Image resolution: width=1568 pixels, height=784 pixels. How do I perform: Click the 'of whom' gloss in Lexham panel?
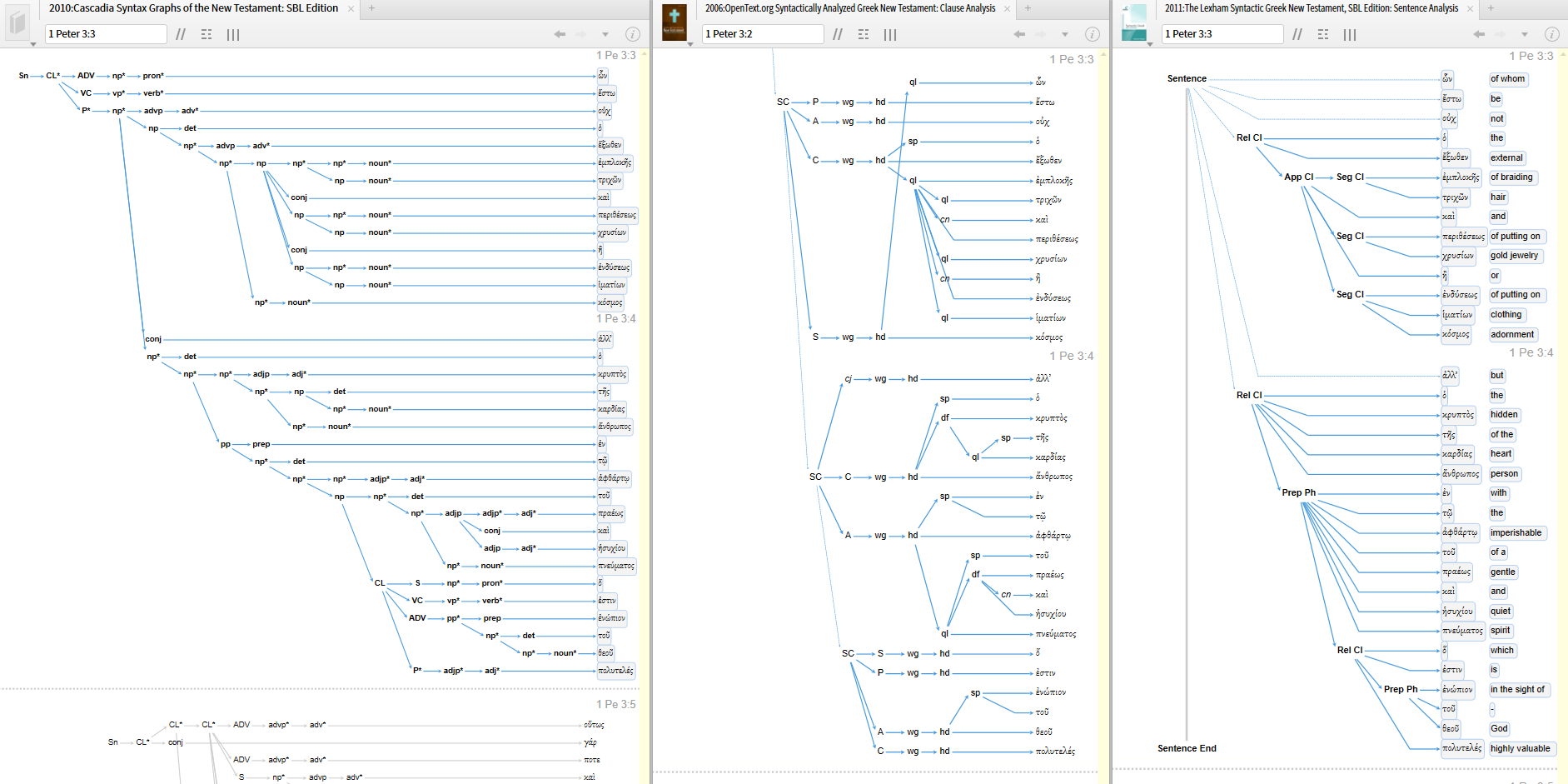pos(1508,79)
